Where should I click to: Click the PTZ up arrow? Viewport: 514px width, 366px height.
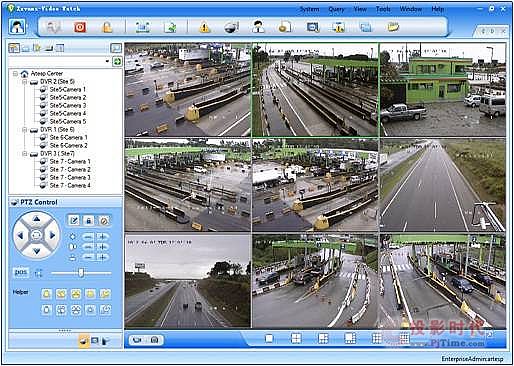(x=36, y=219)
